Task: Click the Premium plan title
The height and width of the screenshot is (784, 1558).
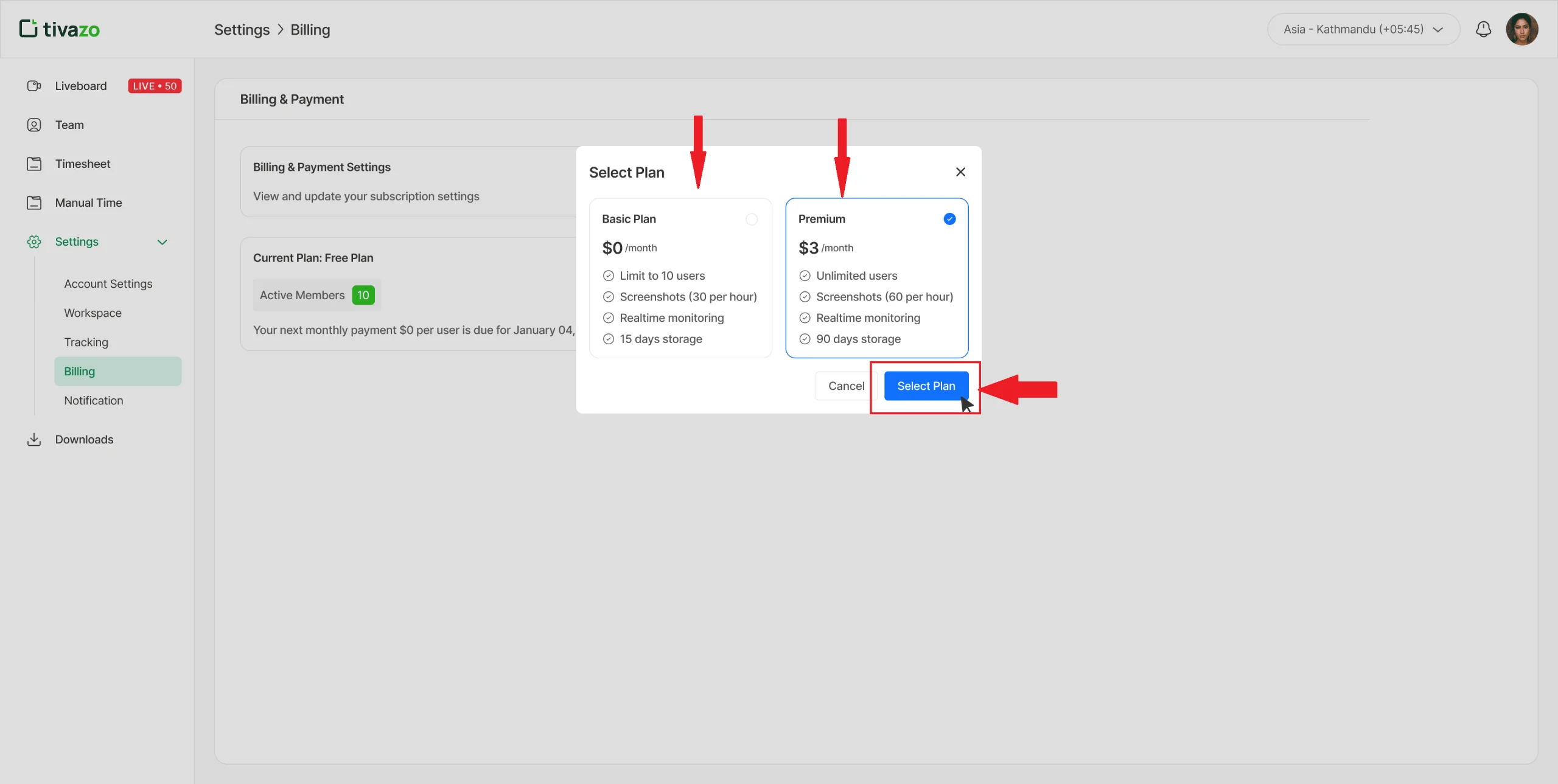Action: 822,219
